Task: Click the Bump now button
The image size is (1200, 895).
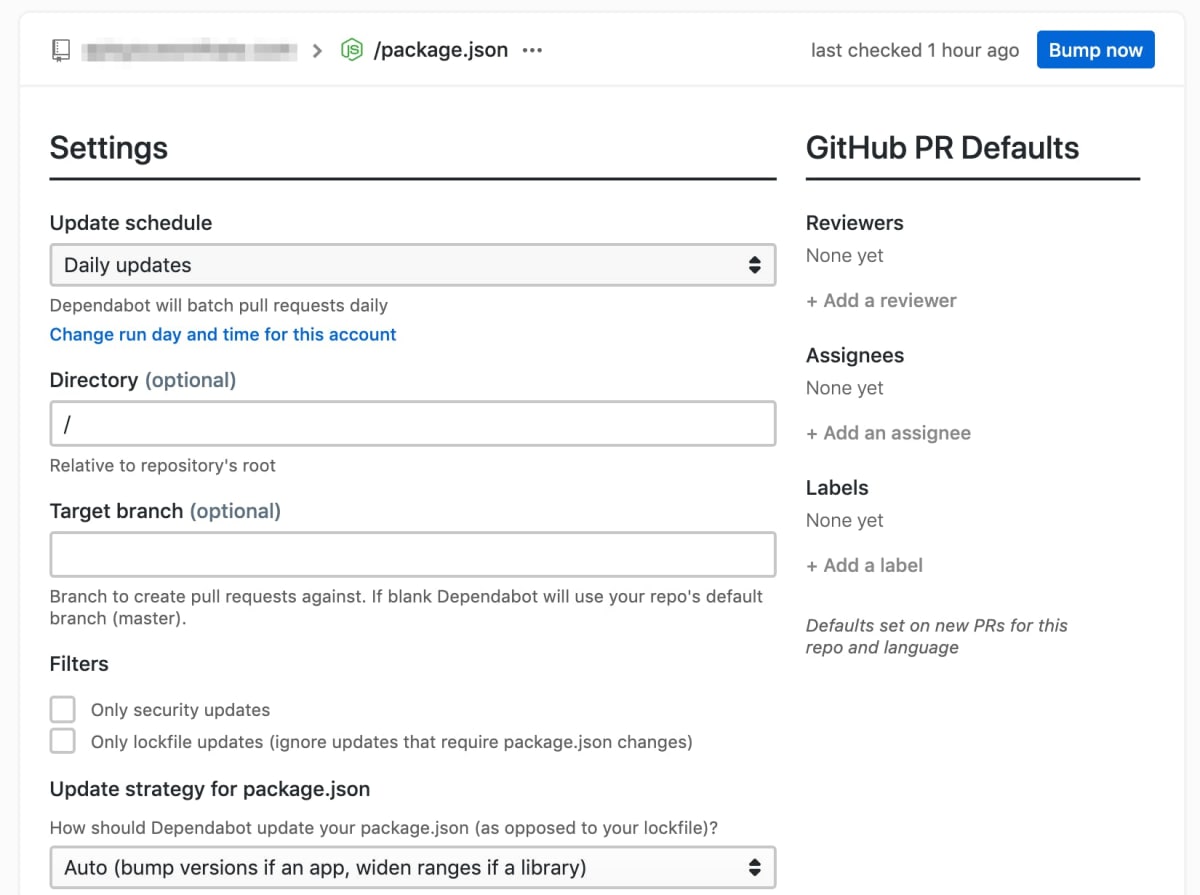Action: (1095, 49)
